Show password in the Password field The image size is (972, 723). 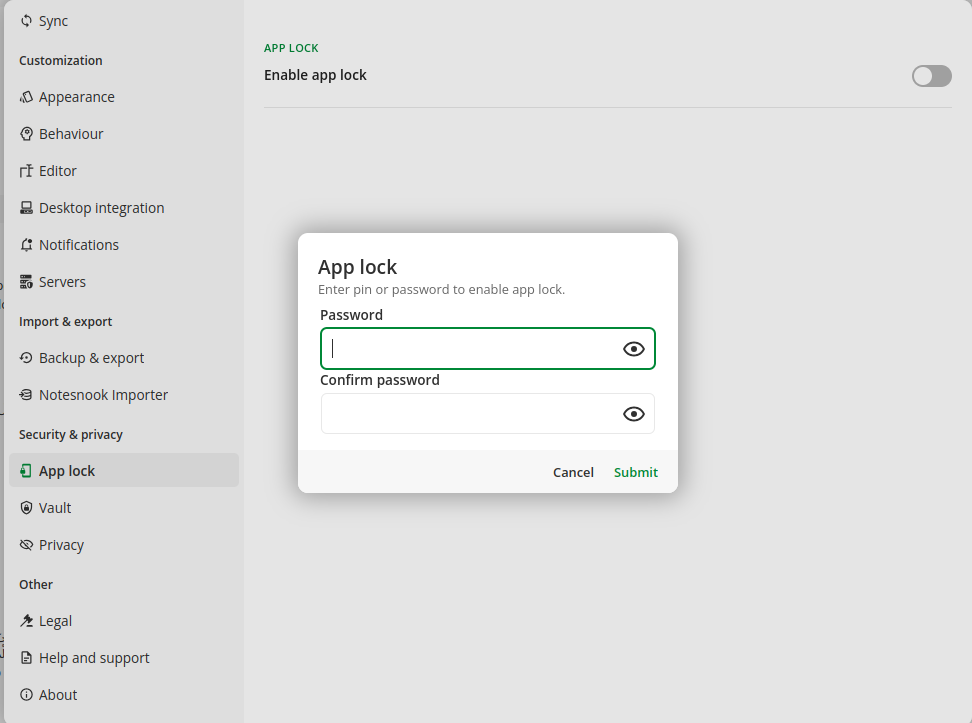click(x=633, y=349)
